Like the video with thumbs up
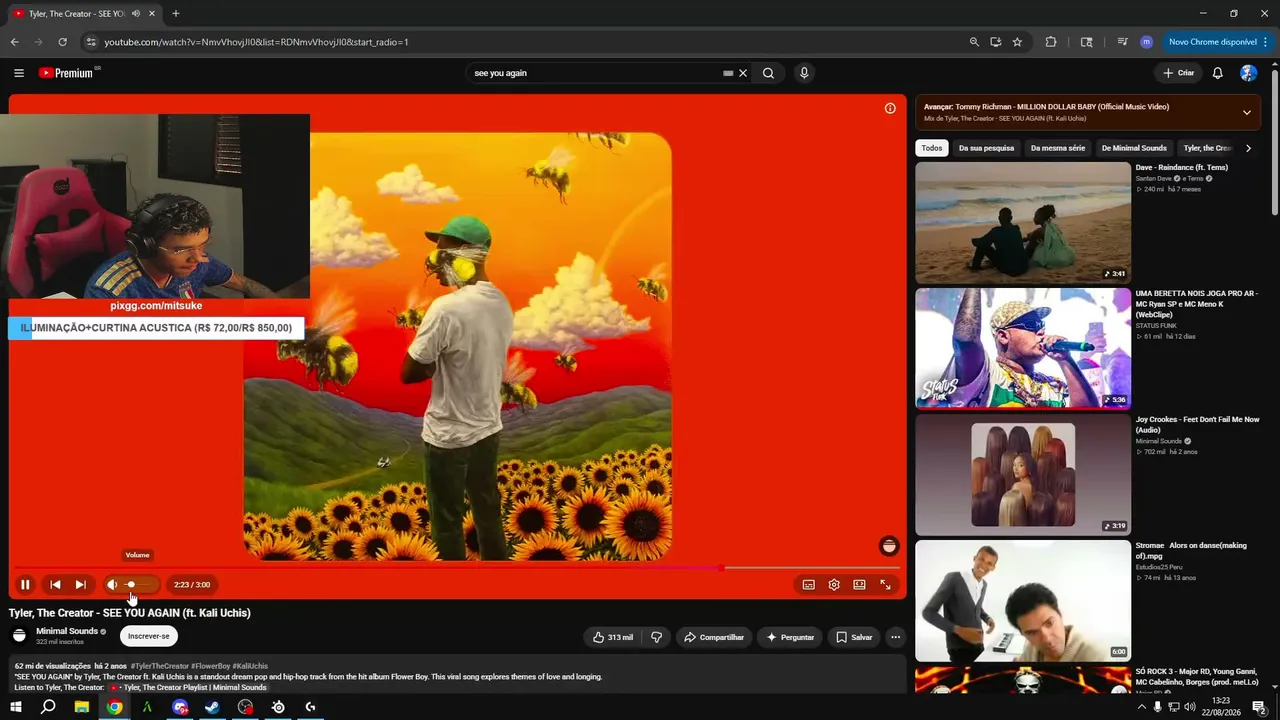The height and width of the screenshot is (720, 1280). pos(613,637)
